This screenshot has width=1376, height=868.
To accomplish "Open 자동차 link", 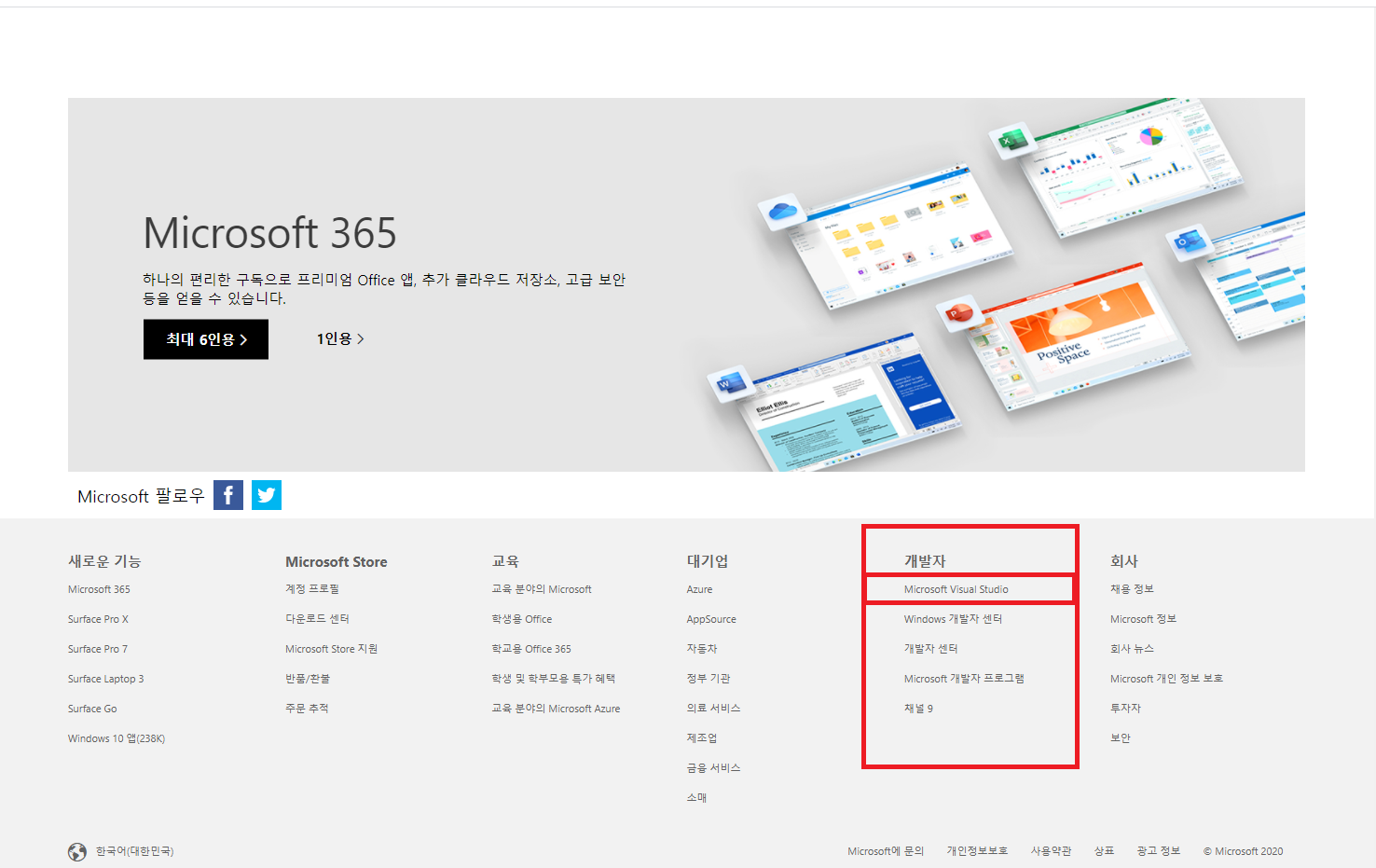I will click(702, 649).
